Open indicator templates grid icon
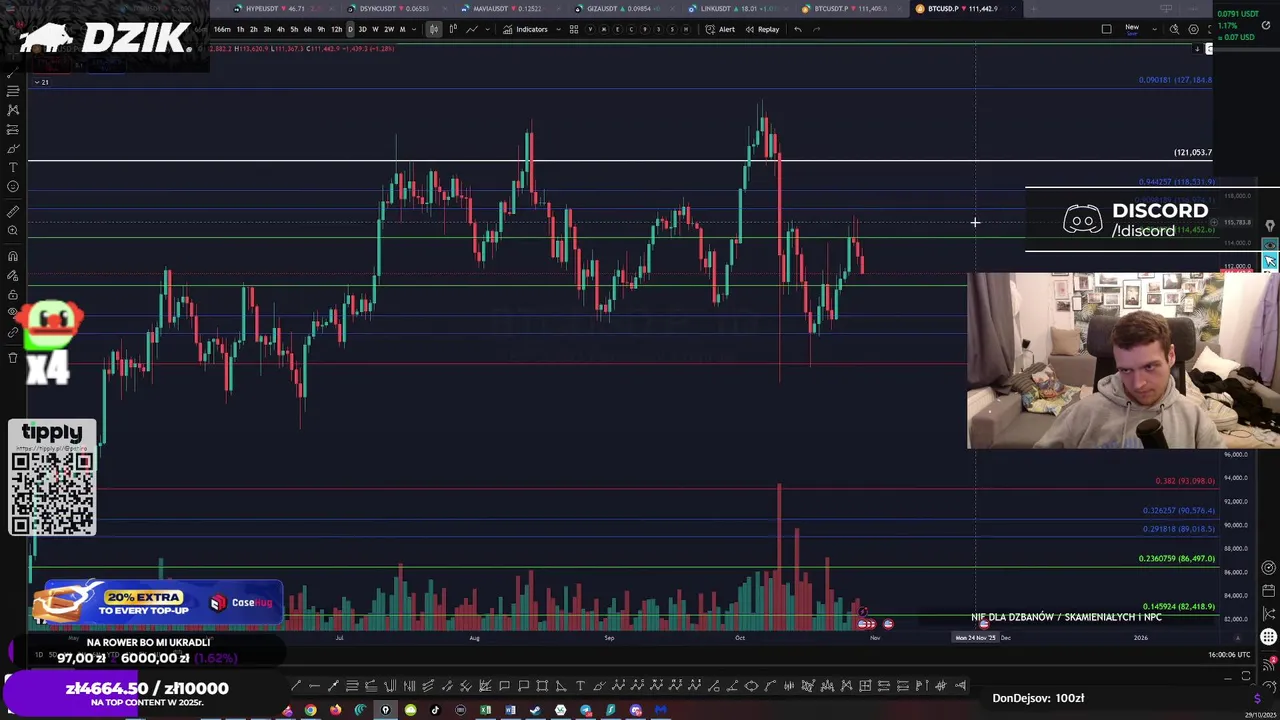Screen dimensions: 1280x720 (x=574, y=29)
